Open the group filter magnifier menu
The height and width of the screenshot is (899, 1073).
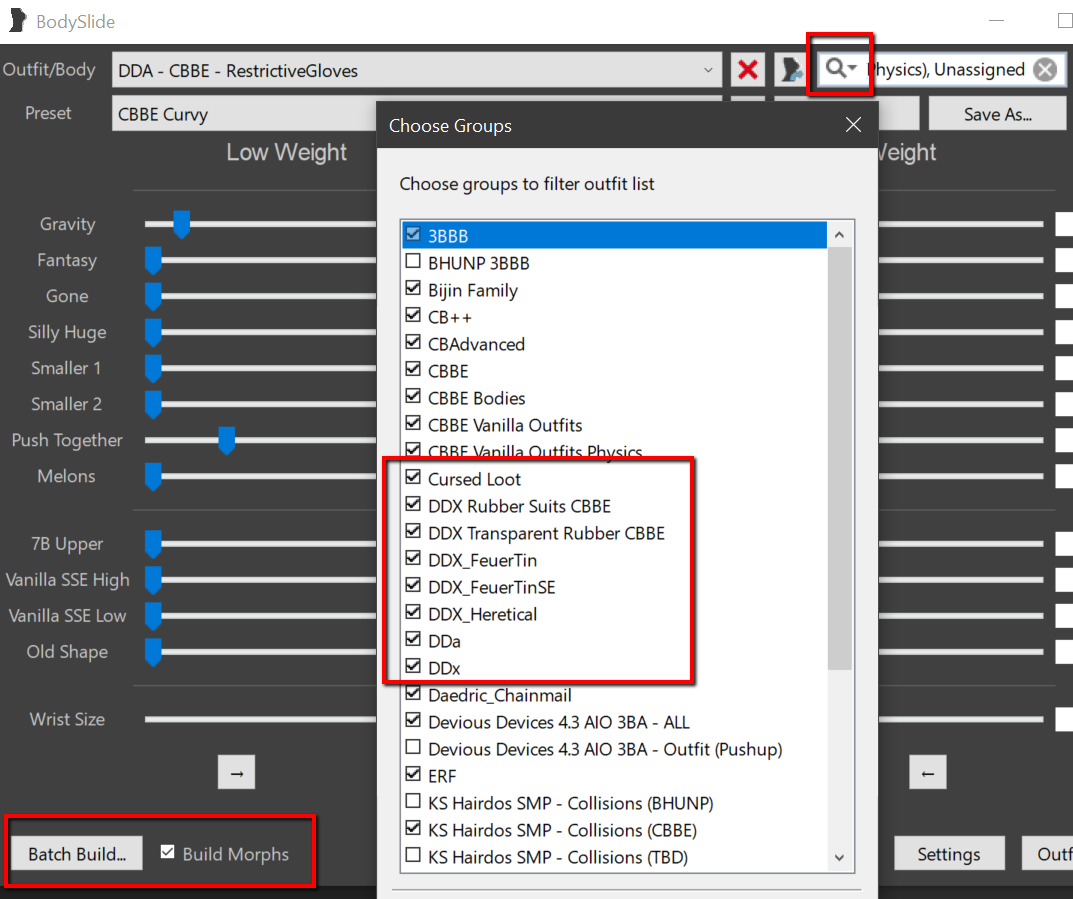pos(840,68)
